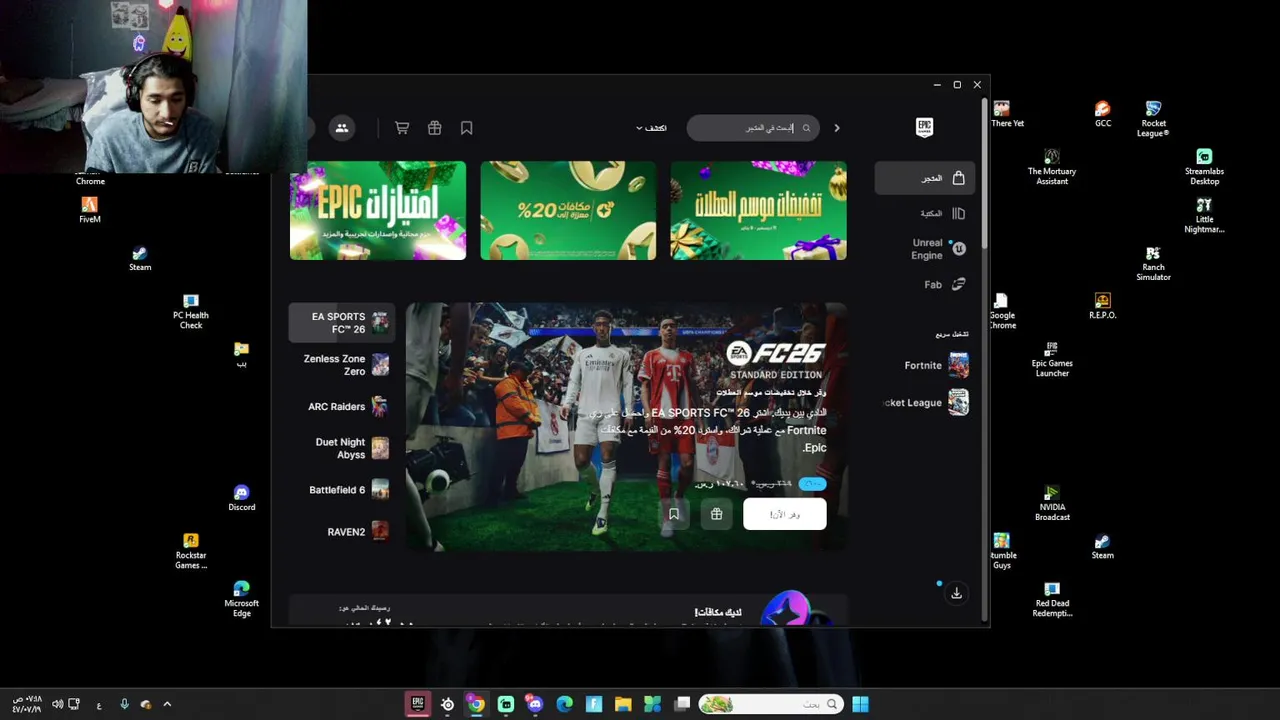Open the holiday sale green banner
Viewport: 1280px width, 720px height.
[758, 210]
